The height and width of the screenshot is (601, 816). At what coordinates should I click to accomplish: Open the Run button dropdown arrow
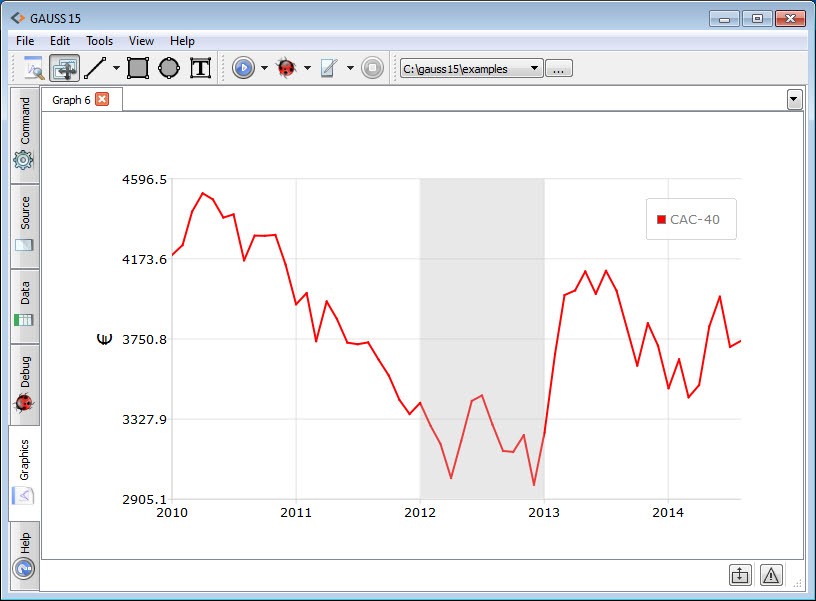coord(264,69)
